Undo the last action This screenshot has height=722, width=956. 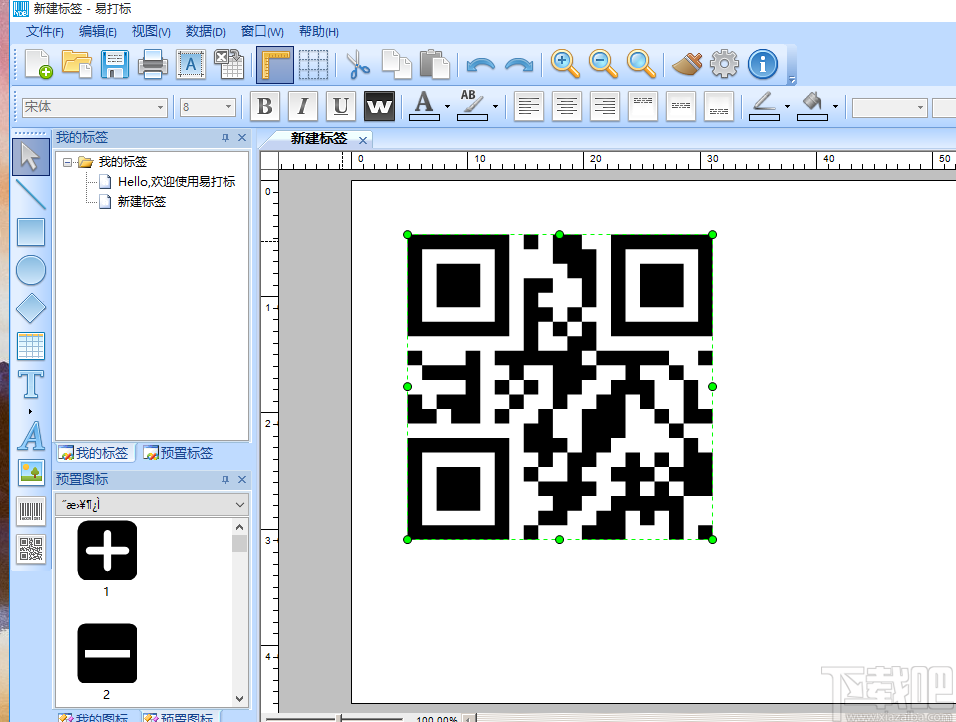tap(480, 64)
